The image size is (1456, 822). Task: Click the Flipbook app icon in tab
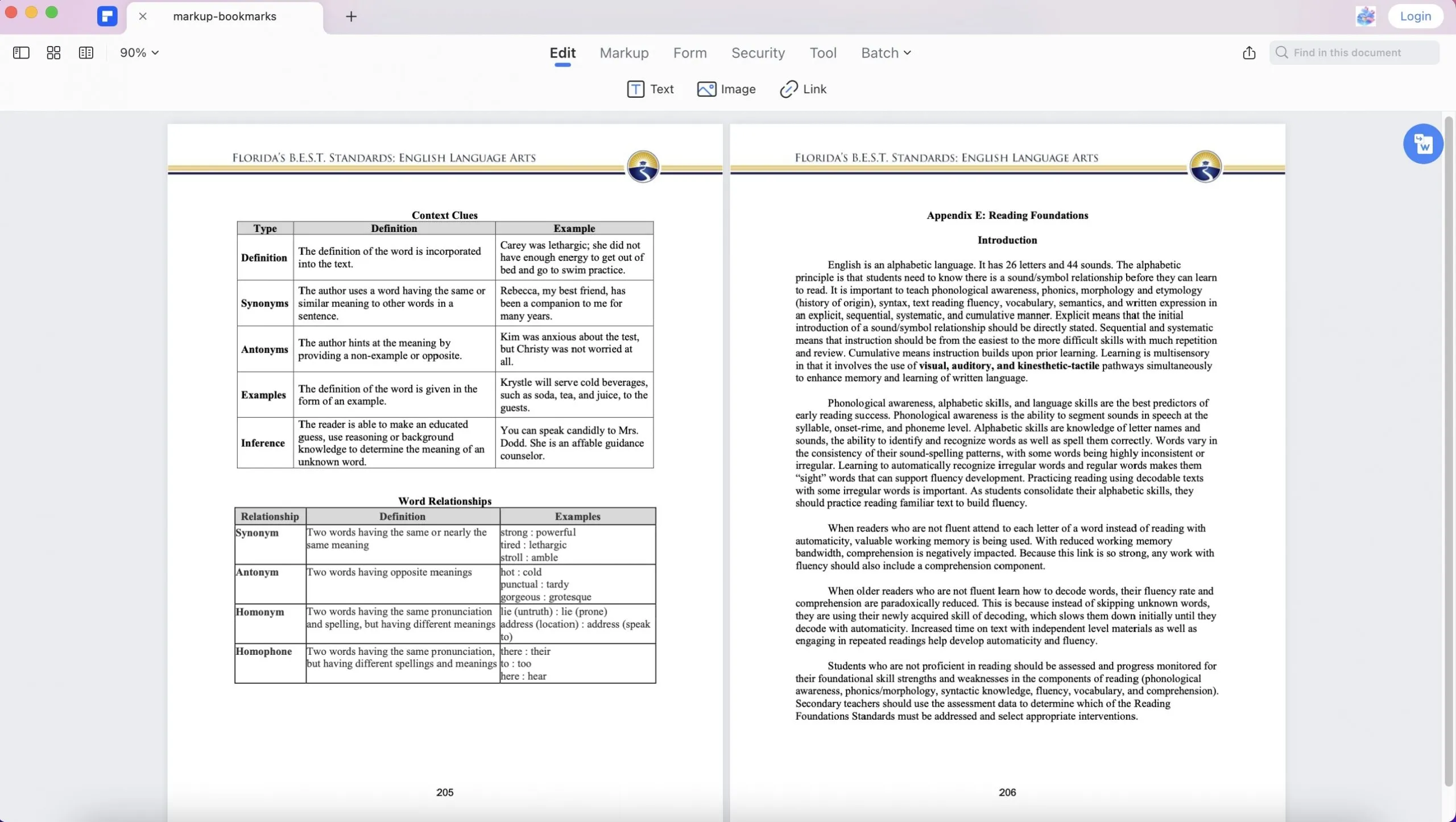point(107,17)
